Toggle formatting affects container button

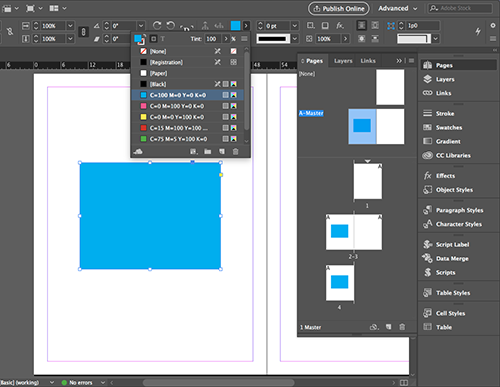coord(153,39)
